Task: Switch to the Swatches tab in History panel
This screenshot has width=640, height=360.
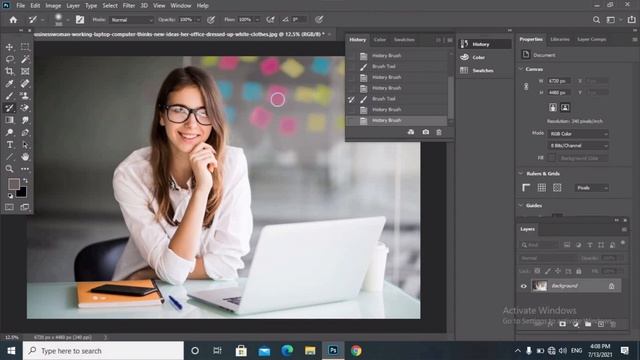Action: coord(404,40)
